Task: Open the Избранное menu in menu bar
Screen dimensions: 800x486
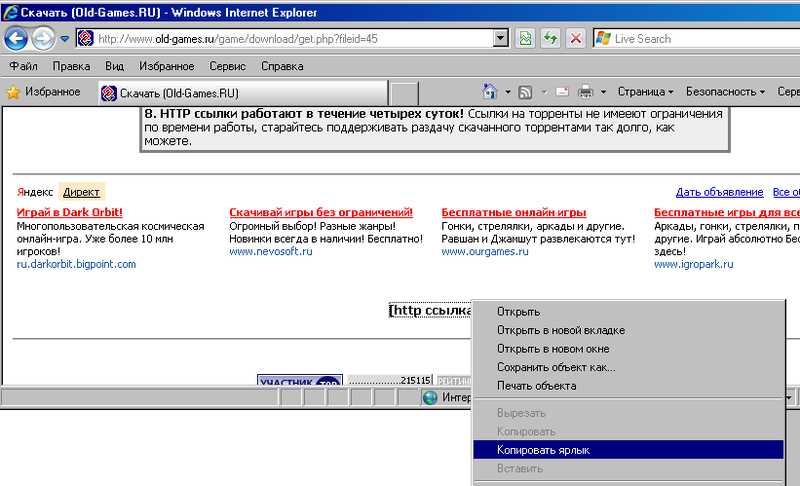Action: 166,66
